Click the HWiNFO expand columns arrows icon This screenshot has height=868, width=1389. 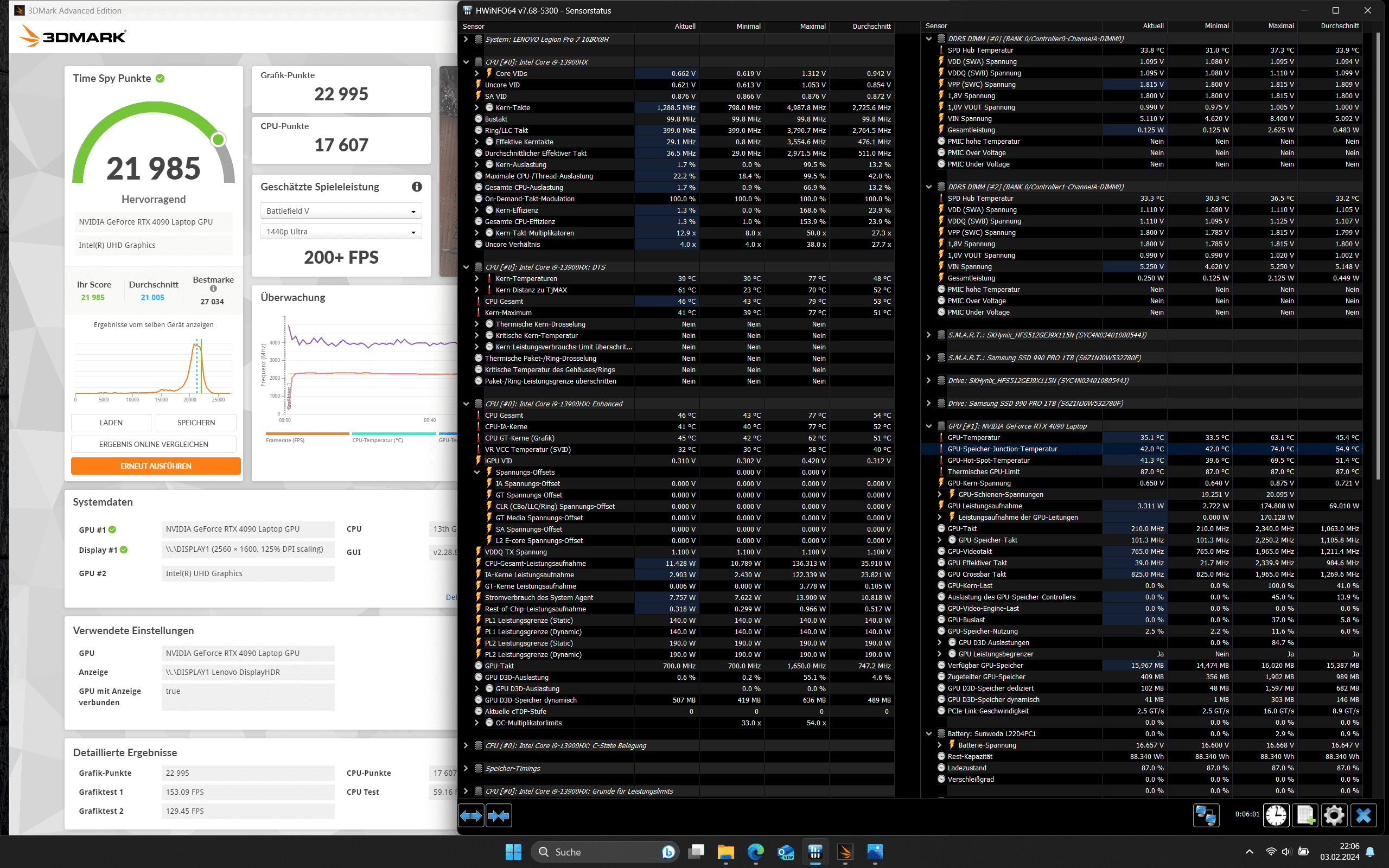coord(471,815)
